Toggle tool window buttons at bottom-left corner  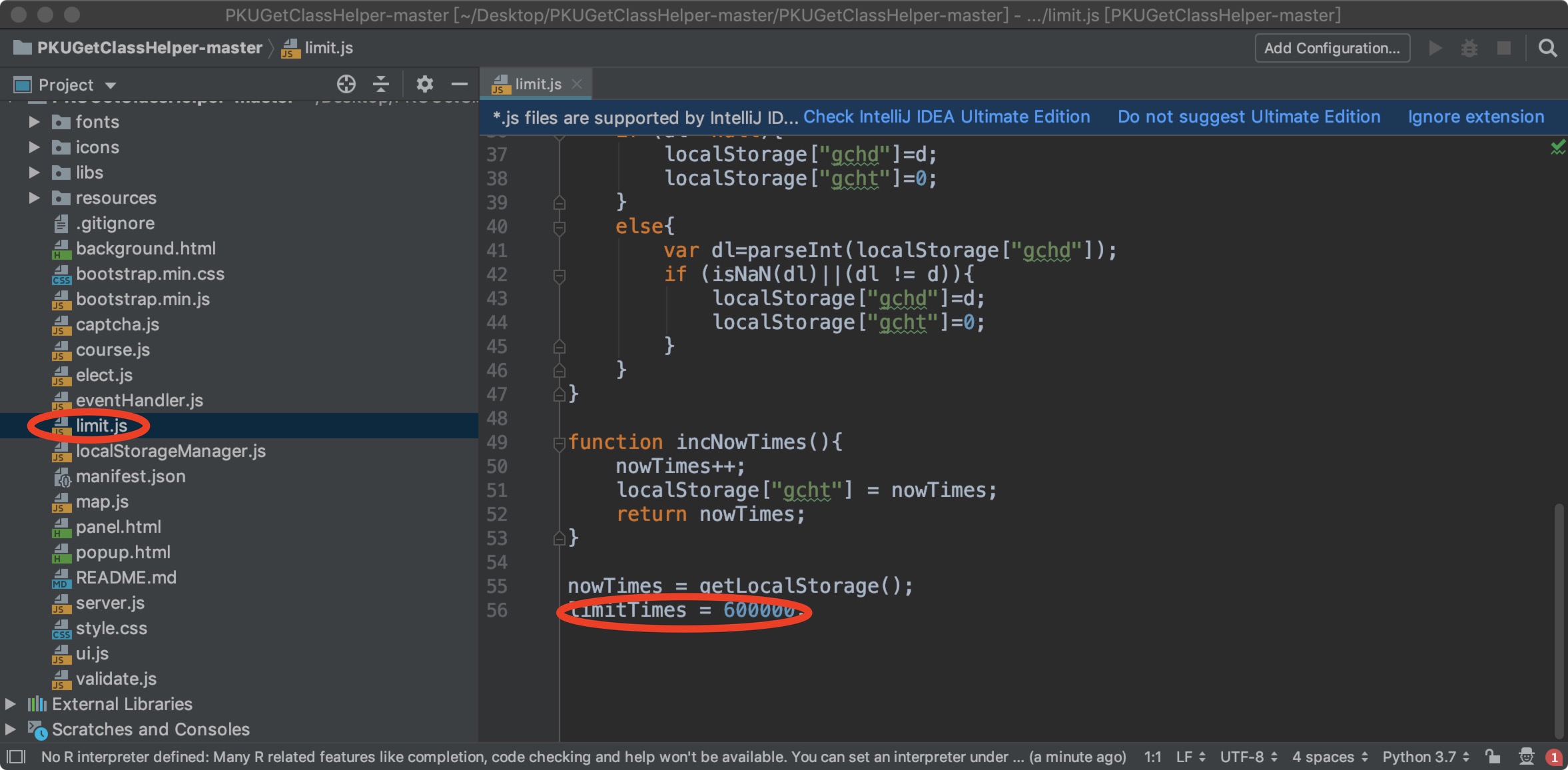15,757
